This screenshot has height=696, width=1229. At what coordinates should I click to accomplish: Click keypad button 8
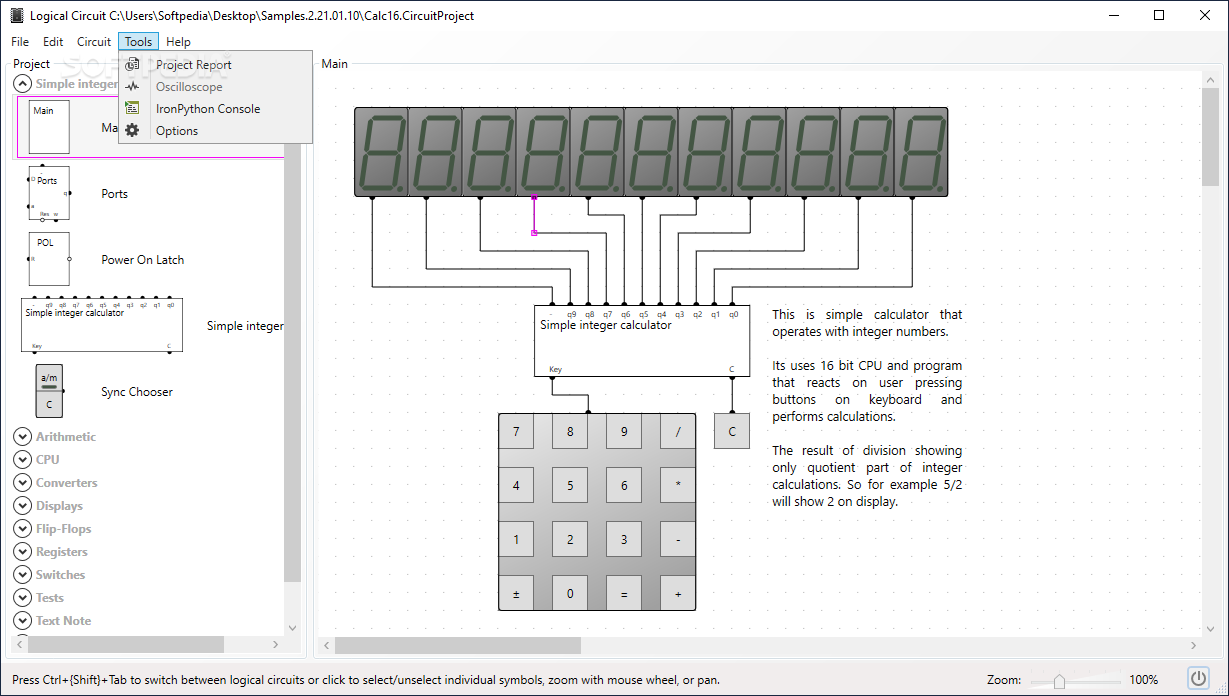pos(570,432)
